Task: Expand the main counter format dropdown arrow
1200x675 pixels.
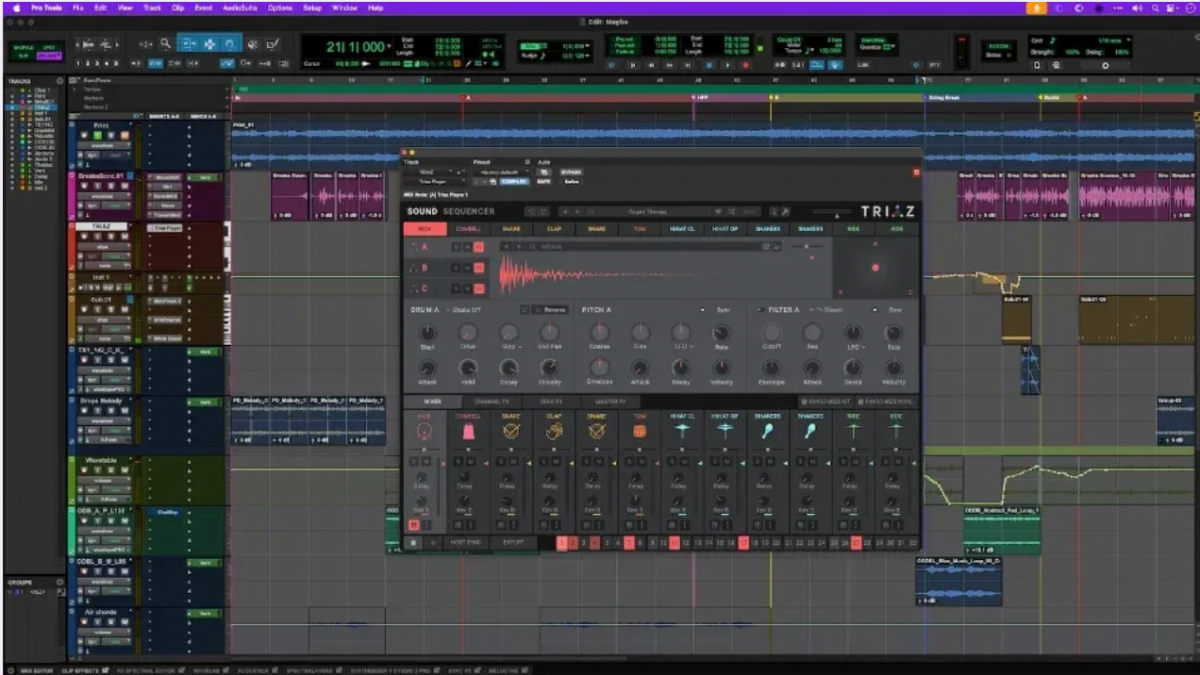Action: pyautogui.click(x=391, y=47)
